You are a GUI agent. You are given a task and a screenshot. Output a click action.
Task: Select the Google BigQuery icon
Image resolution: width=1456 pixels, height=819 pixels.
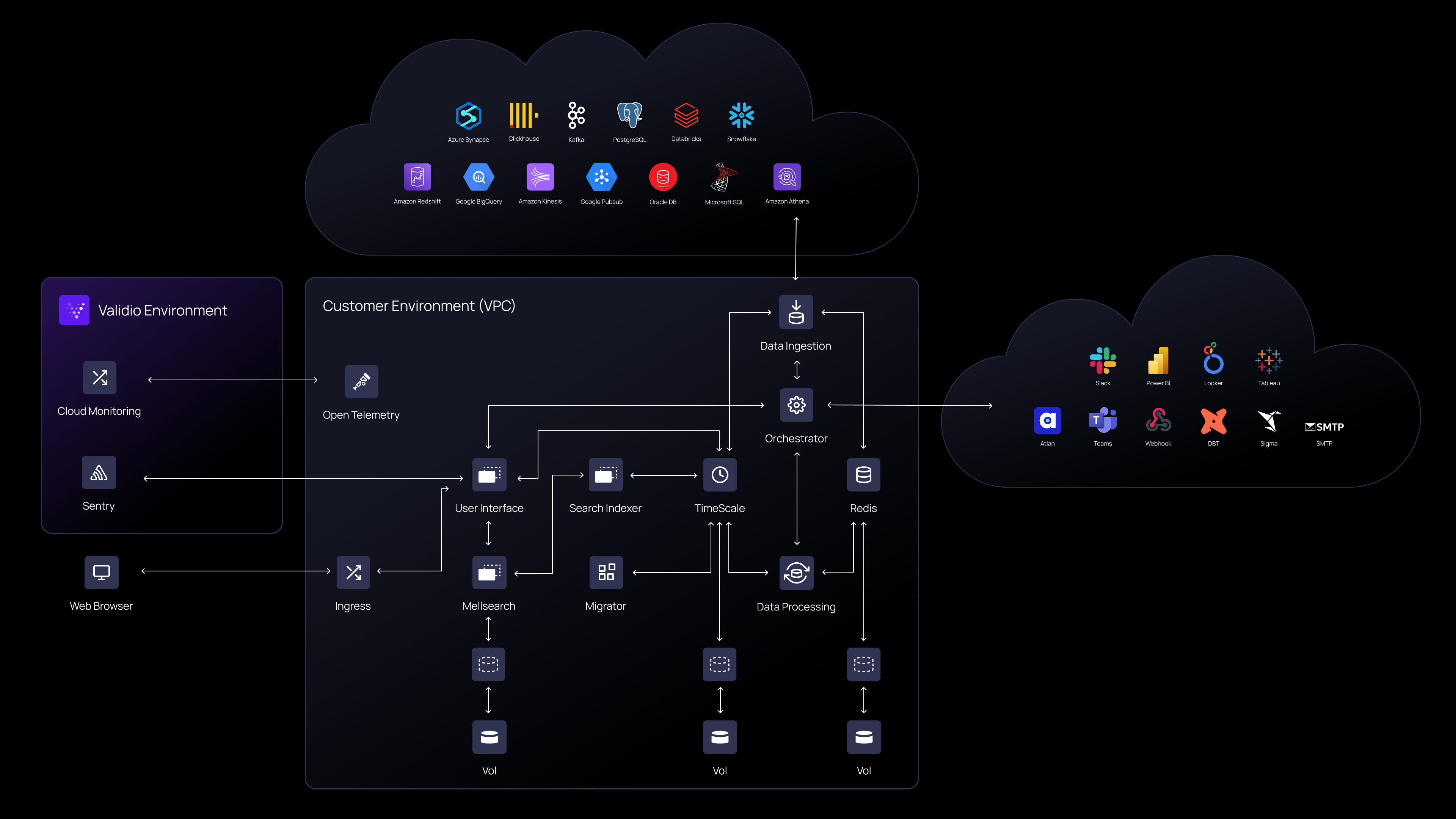[479, 177]
